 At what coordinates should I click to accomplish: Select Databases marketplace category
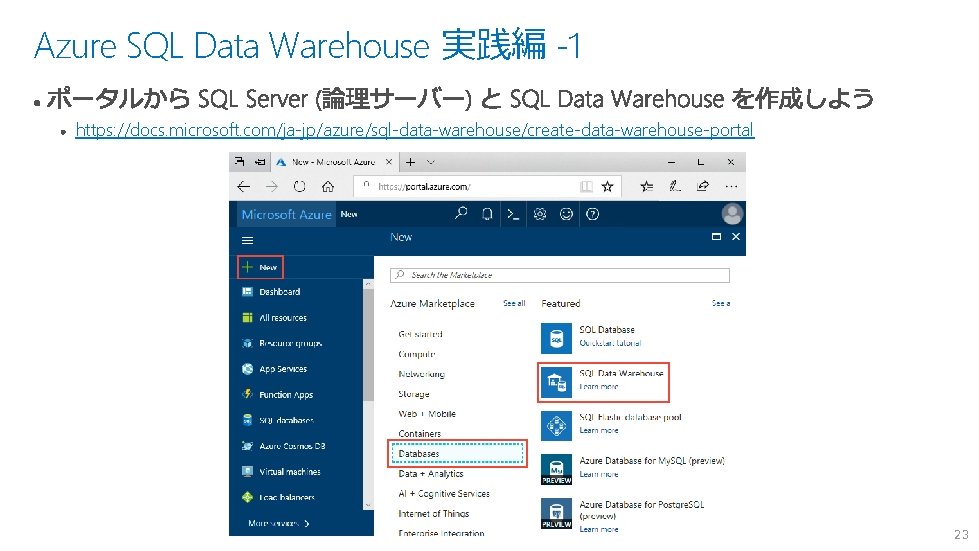457,454
